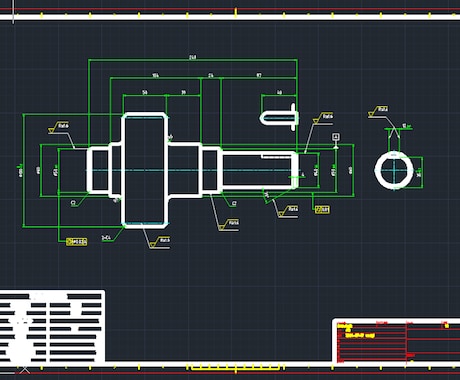Screen dimensions: 460x380
Task: Select the C2 chamfer label on the left
Action: [74, 203]
